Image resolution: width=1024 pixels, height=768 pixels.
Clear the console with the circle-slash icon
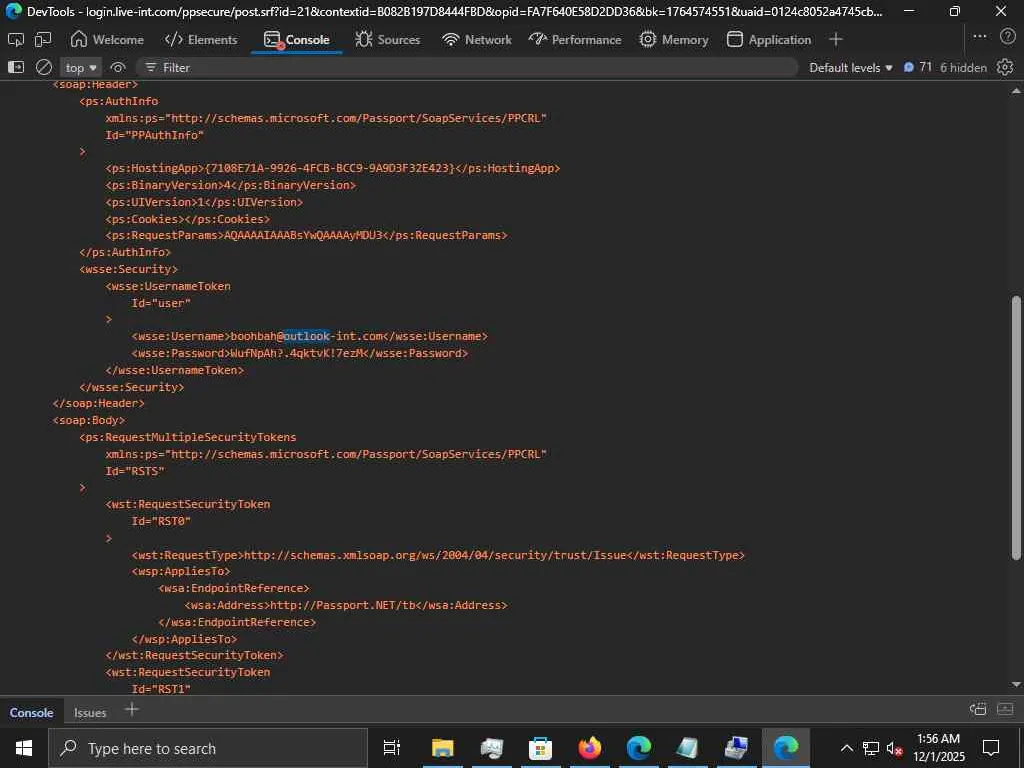pyautogui.click(x=44, y=67)
